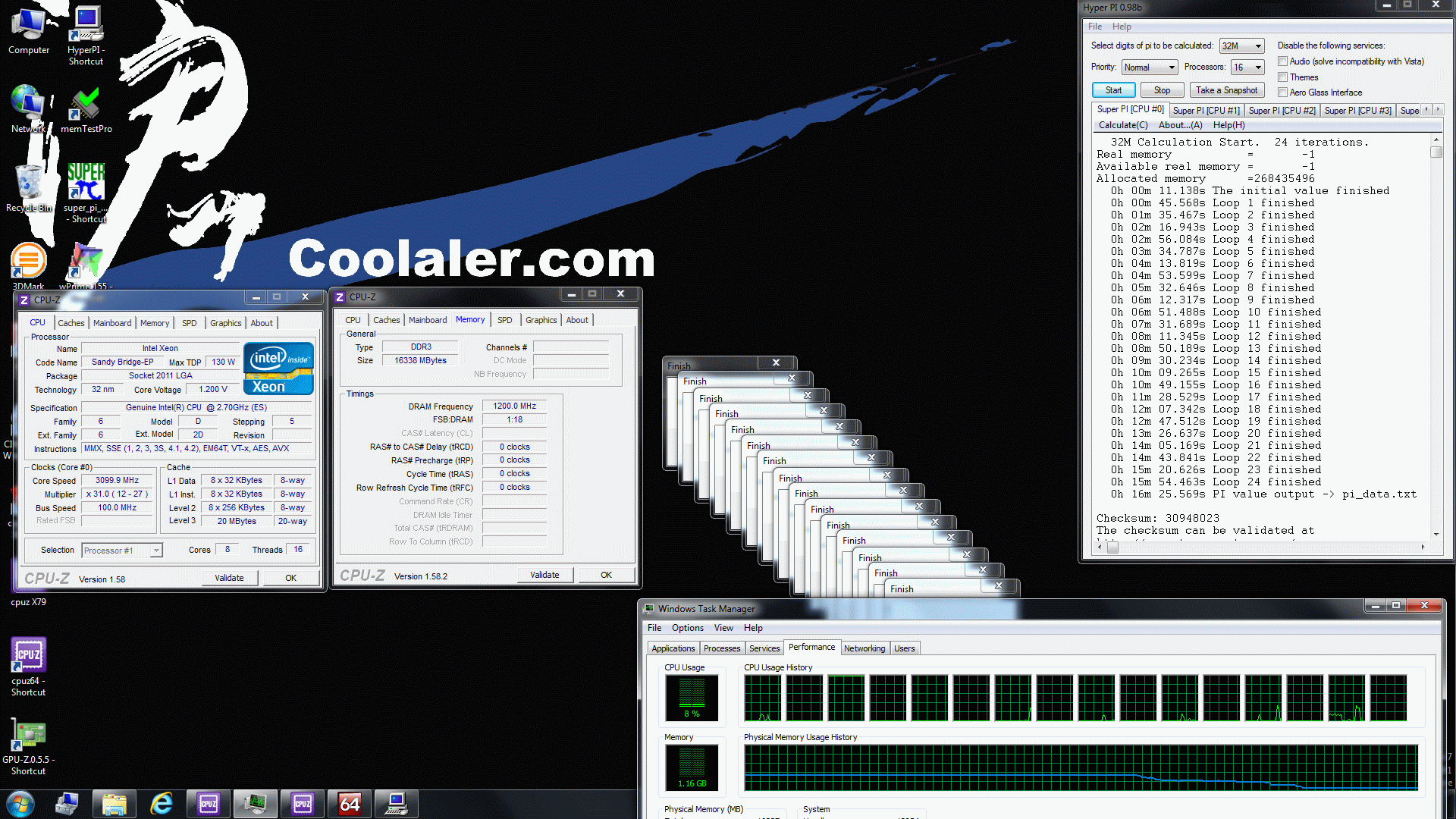Click the Windows Start orb

20,804
